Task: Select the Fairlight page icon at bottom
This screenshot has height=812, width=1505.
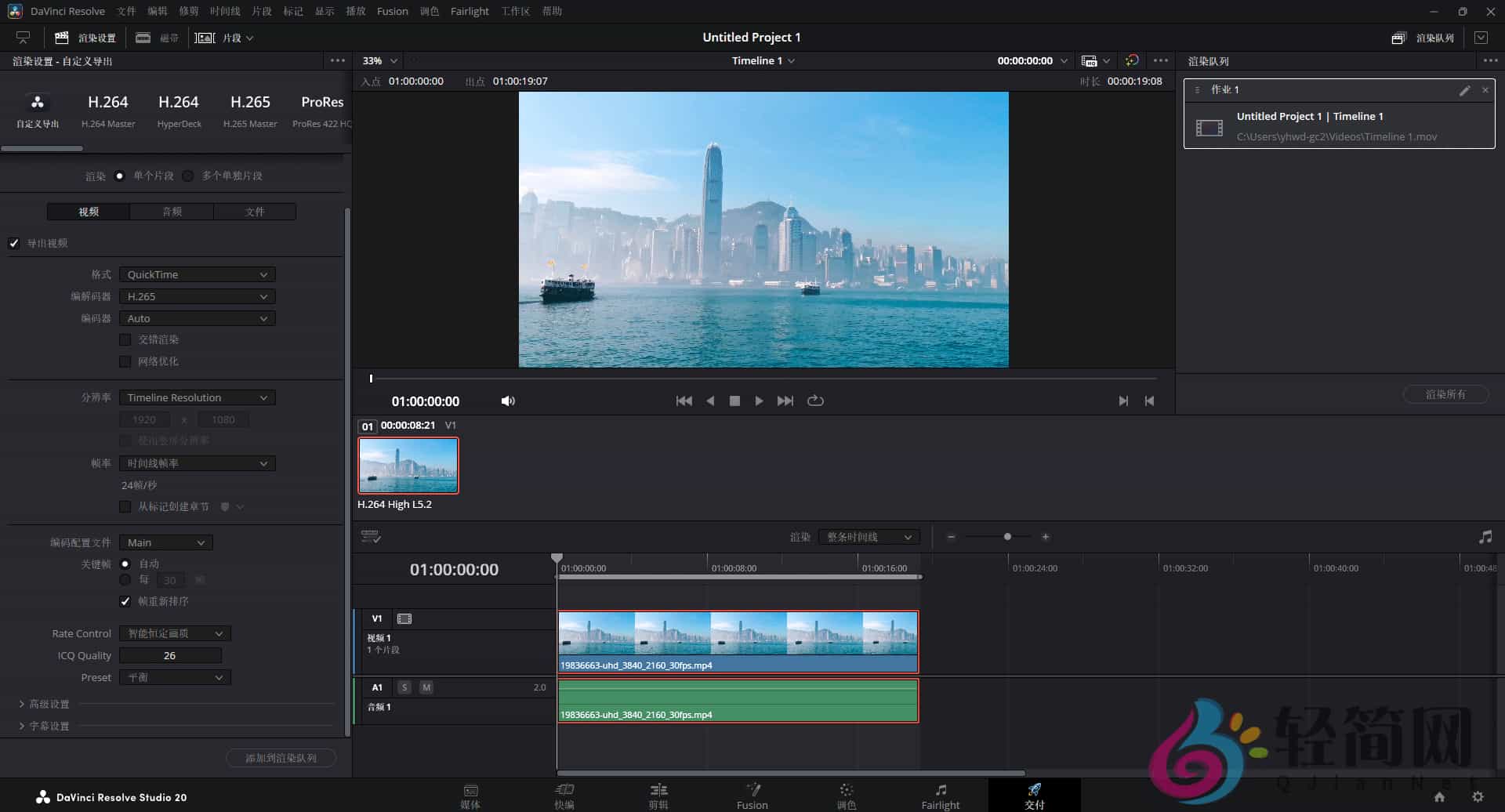Action: pos(940,794)
